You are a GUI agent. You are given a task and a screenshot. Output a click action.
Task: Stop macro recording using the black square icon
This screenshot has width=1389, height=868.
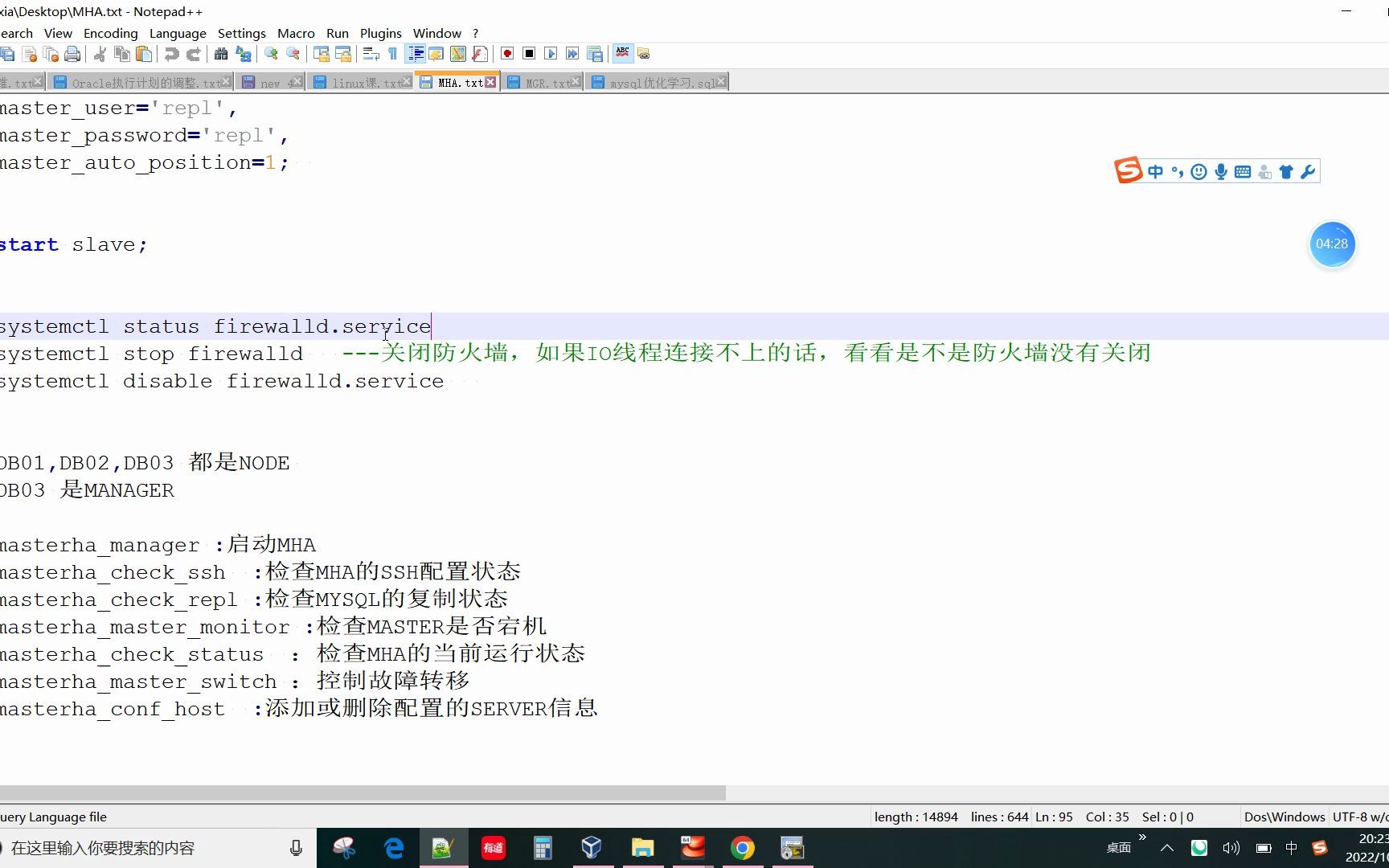pos(528,54)
